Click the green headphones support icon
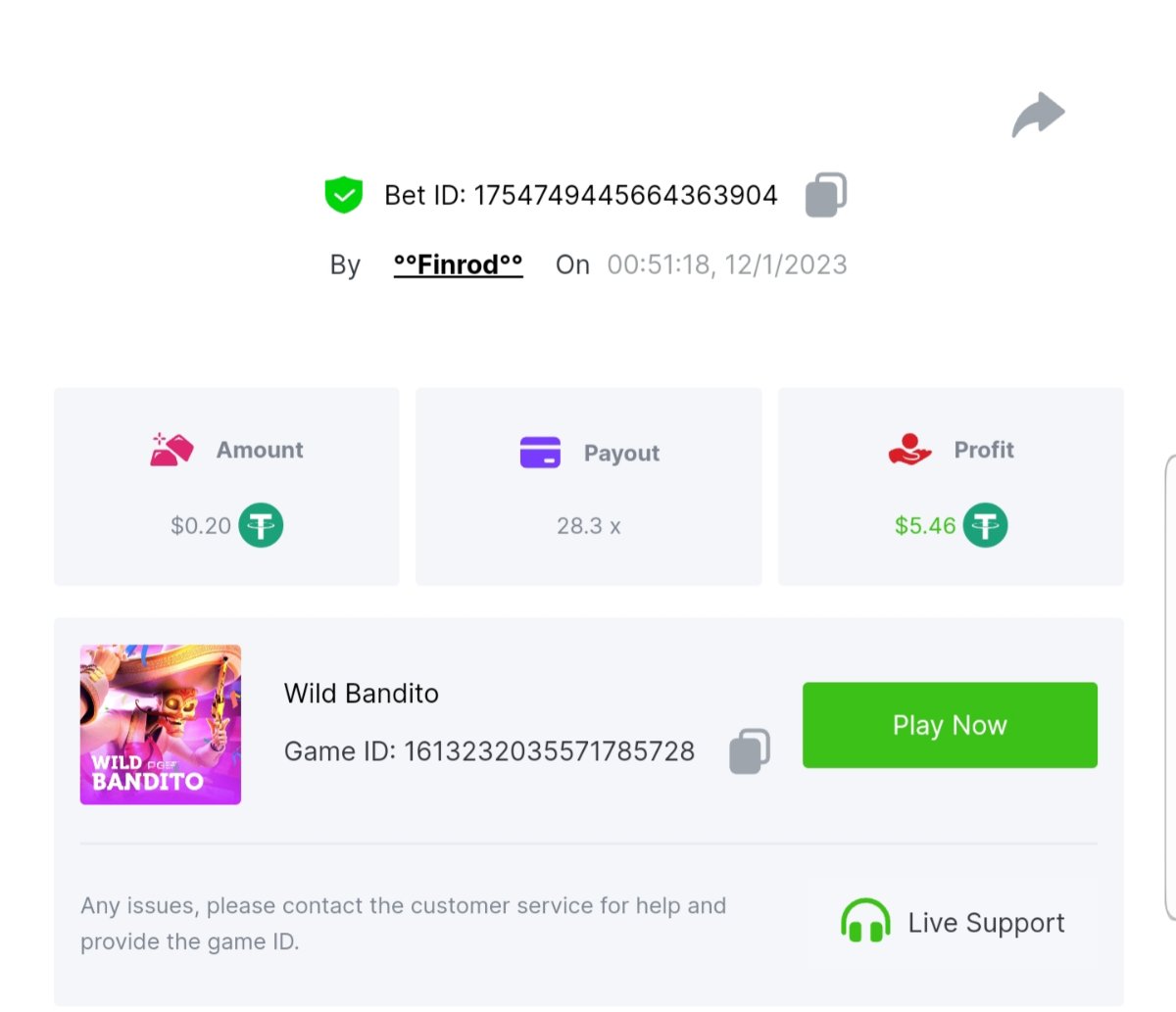Viewport: 1176px width, 1012px height. coord(865,922)
